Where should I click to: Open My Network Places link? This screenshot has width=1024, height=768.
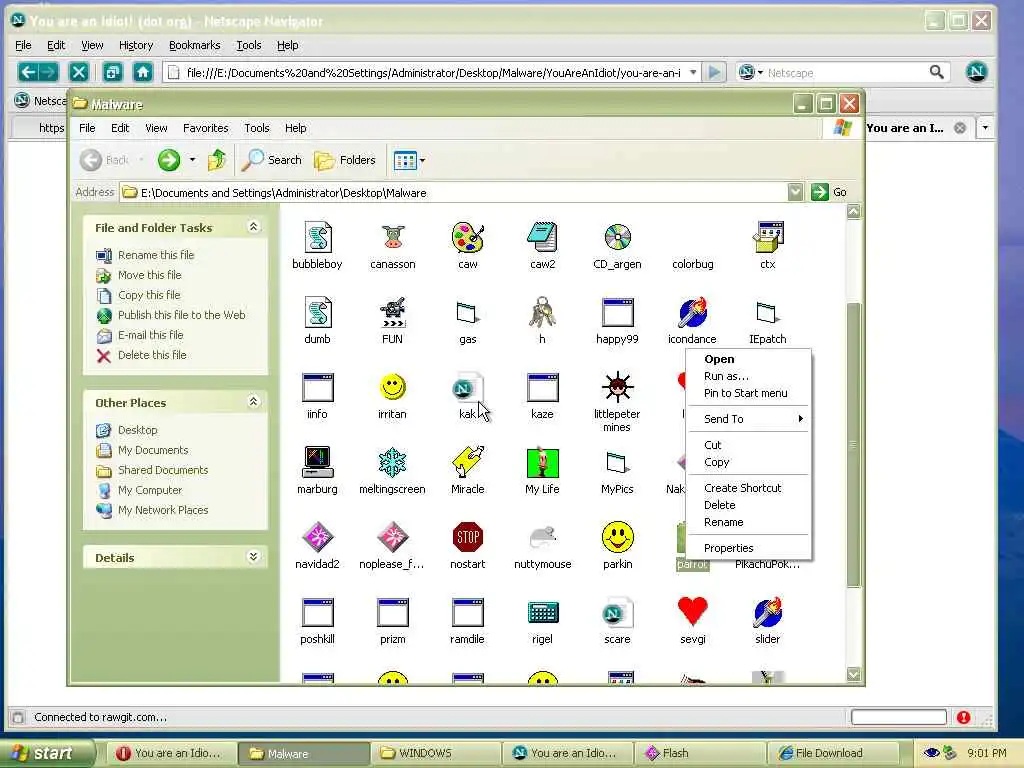[163, 510]
